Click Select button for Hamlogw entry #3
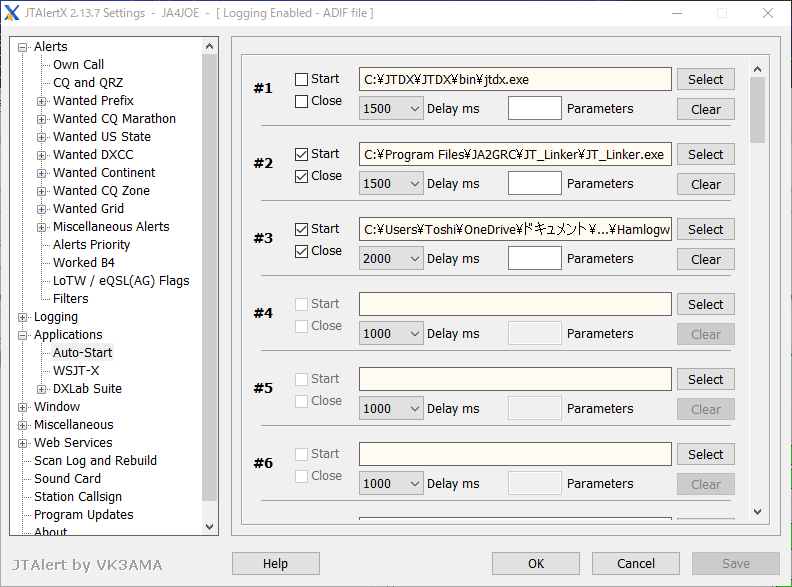792x587 pixels. [x=706, y=229]
